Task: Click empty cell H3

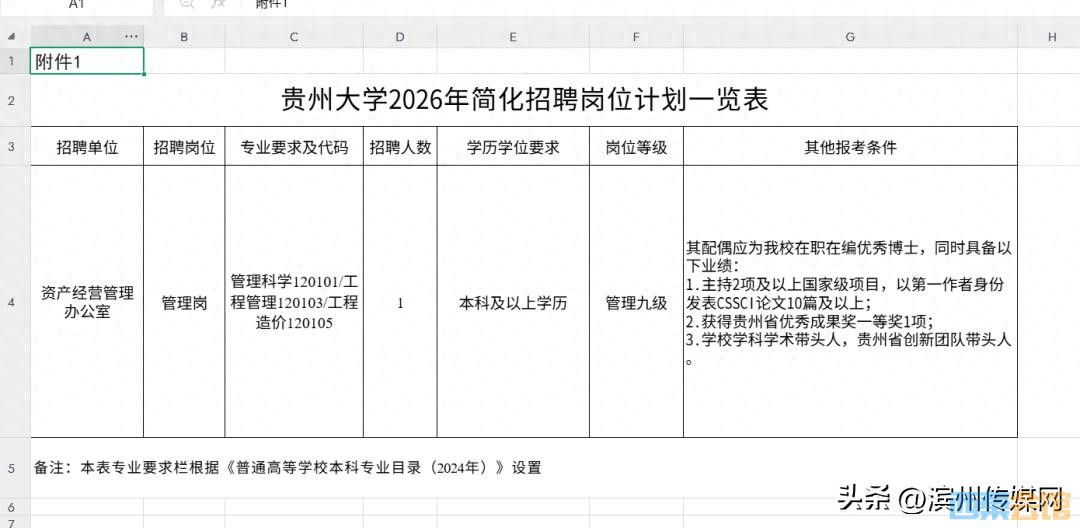Action: point(1049,147)
